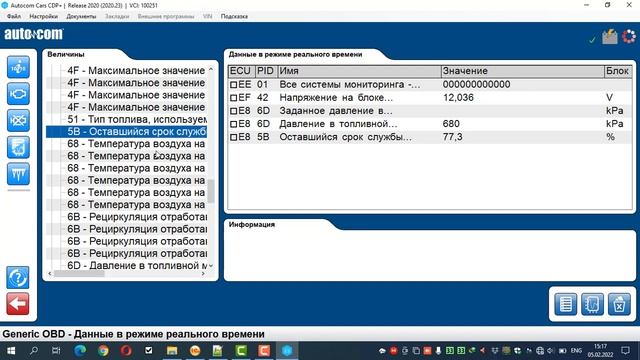Image resolution: width=640 pixels, height=360 pixels.
Task: Click the values list vertical scrollbar thumb
Action: (x=211, y=191)
